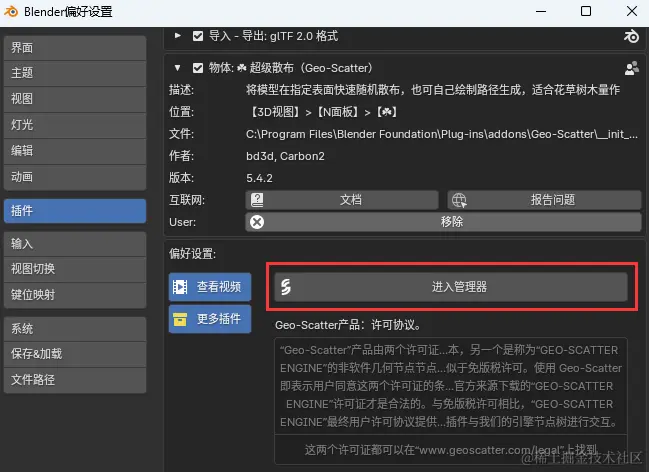The height and width of the screenshot is (472, 649).
Task: Open the 界面 preferences section
Action: pyautogui.click(x=75, y=48)
